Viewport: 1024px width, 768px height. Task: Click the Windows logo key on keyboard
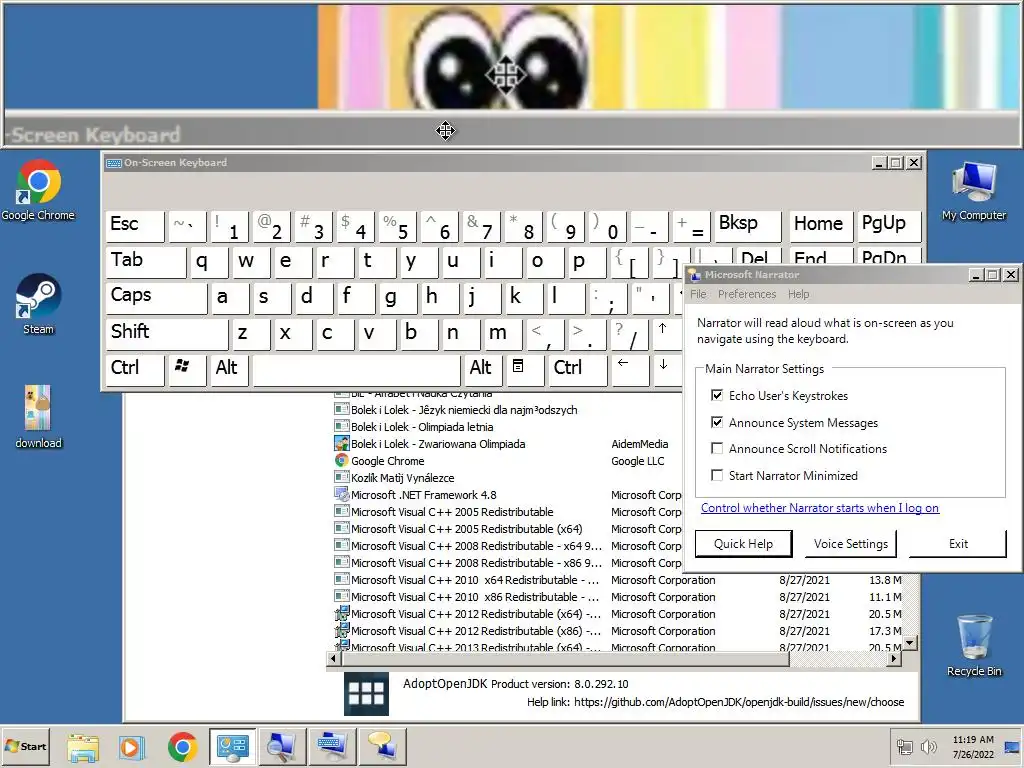187,369
